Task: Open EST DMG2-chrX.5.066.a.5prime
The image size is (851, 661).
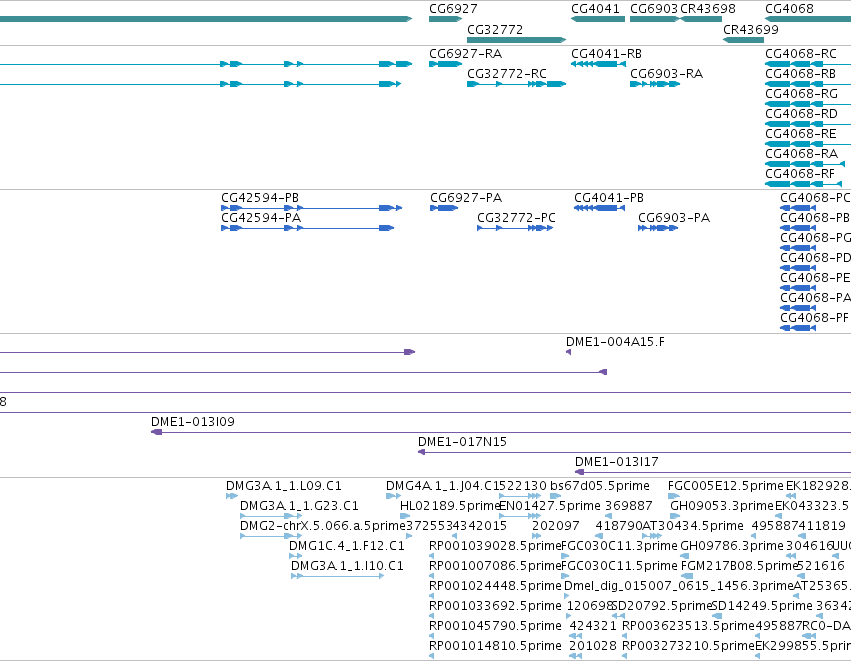Action: (323, 526)
